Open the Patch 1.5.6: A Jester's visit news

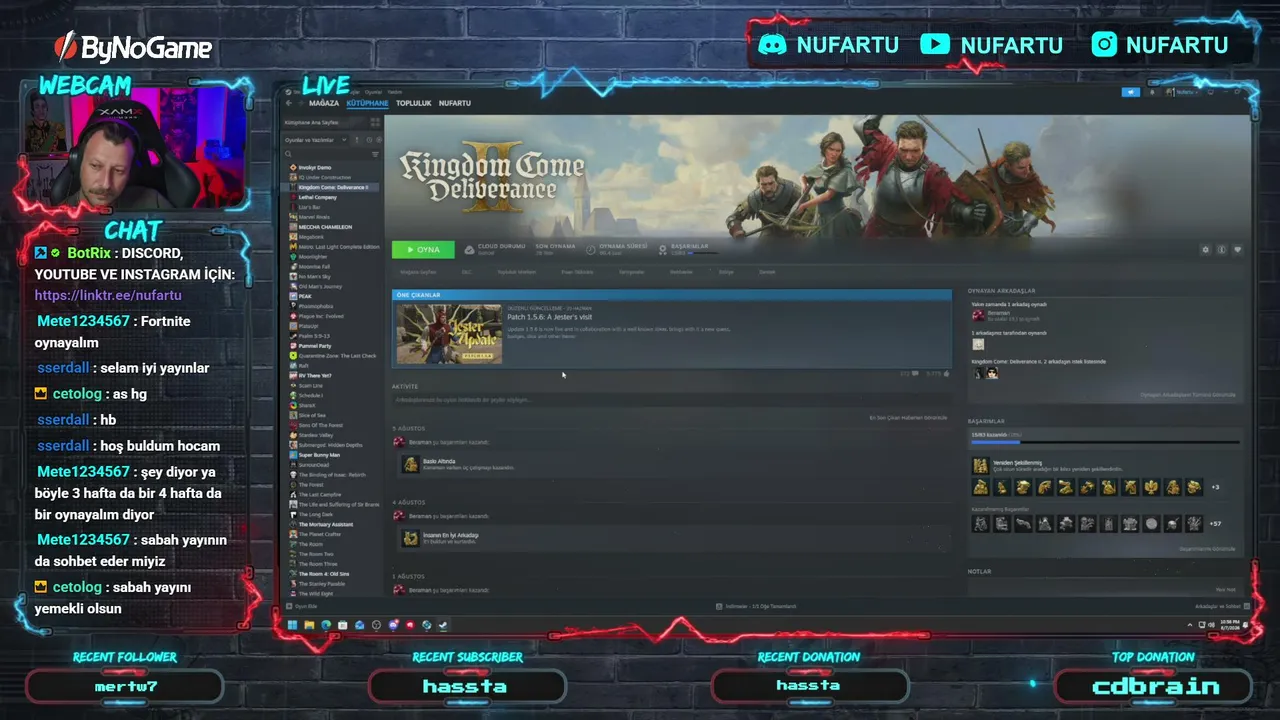coord(549,317)
